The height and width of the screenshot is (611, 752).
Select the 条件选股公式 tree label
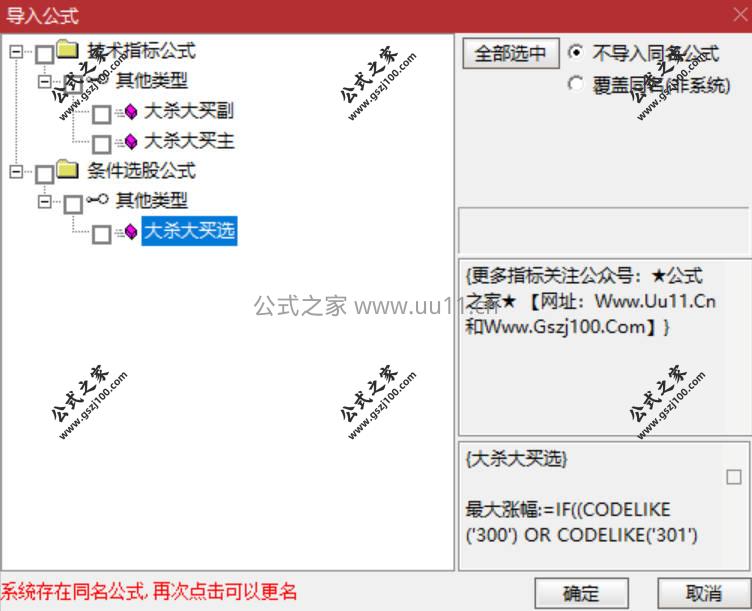pyautogui.click(x=141, y=171)
